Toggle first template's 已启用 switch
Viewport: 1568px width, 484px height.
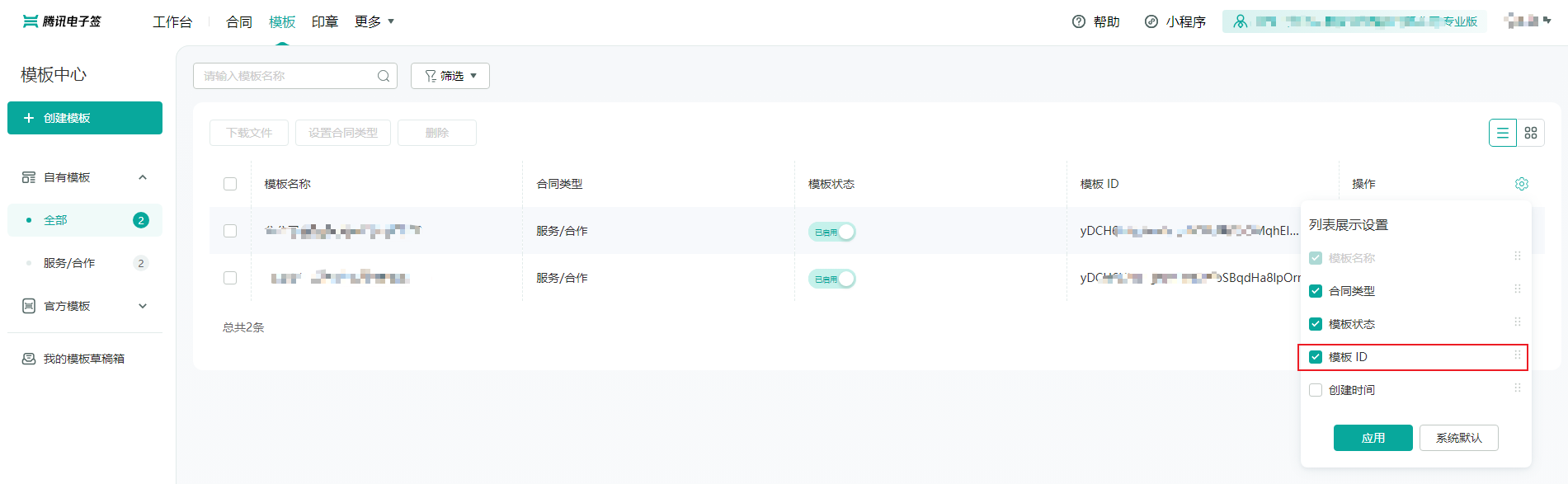[x=831, y=232]
